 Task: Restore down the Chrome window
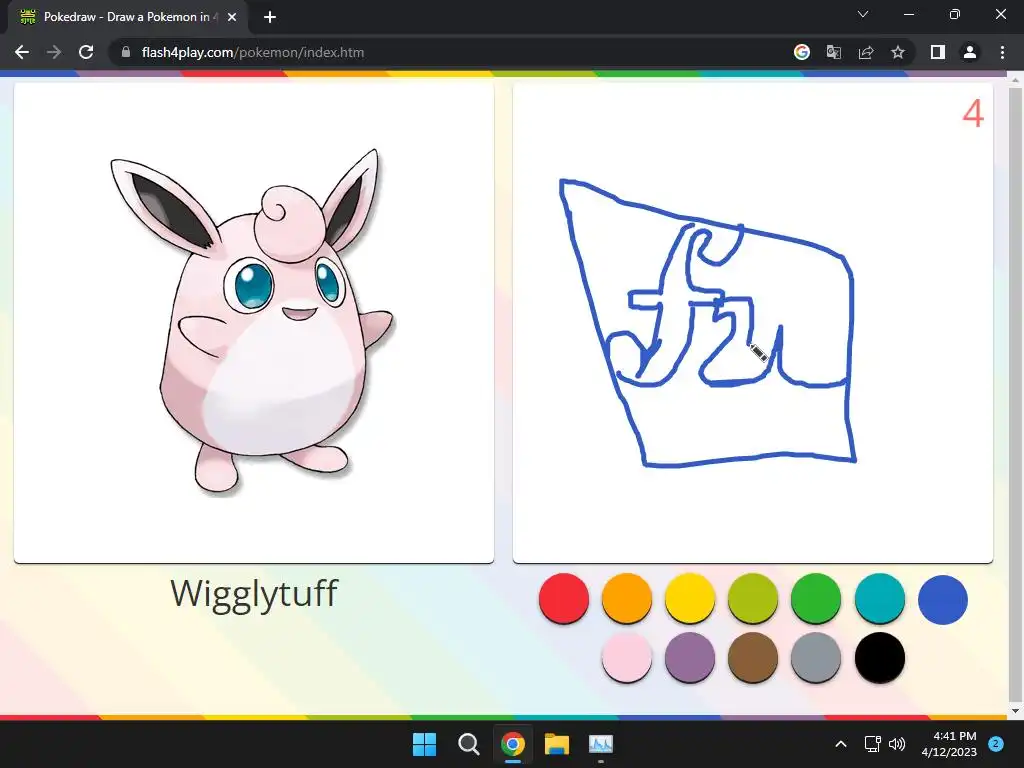click(955, 14)
